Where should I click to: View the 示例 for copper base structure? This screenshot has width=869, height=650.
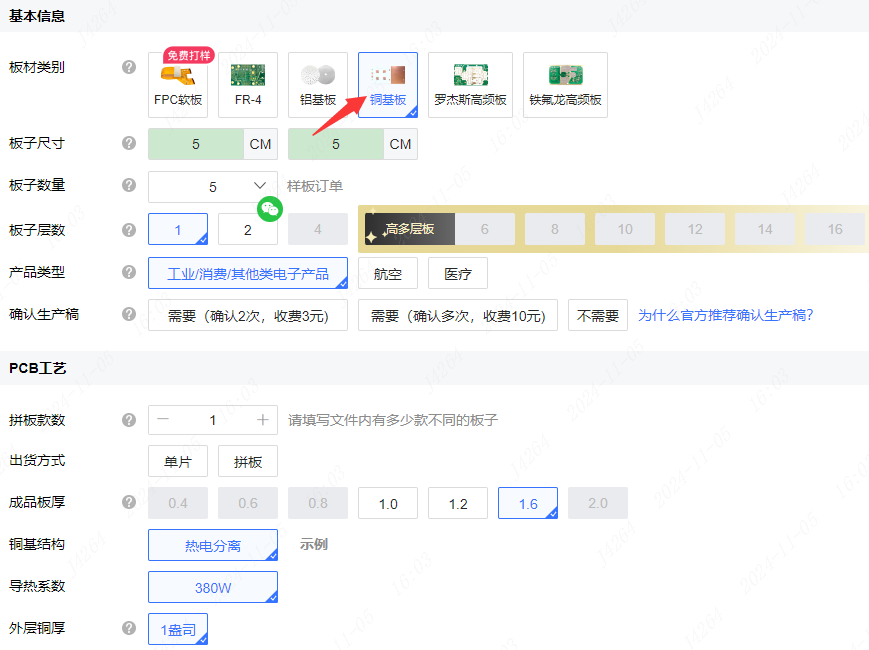tap(314, 545)
